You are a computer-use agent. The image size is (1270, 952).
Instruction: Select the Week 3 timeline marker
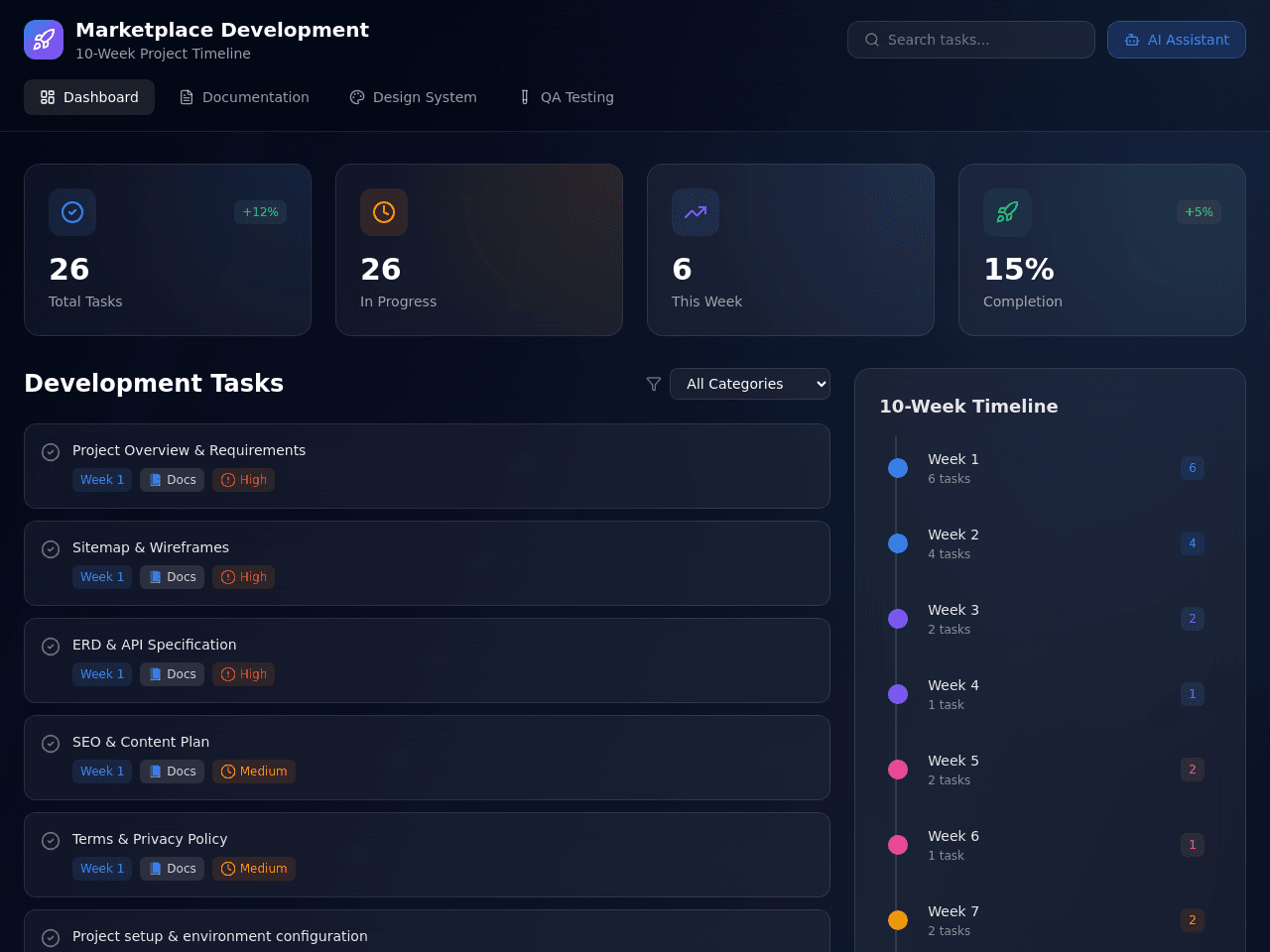click(x=898, y=619)
